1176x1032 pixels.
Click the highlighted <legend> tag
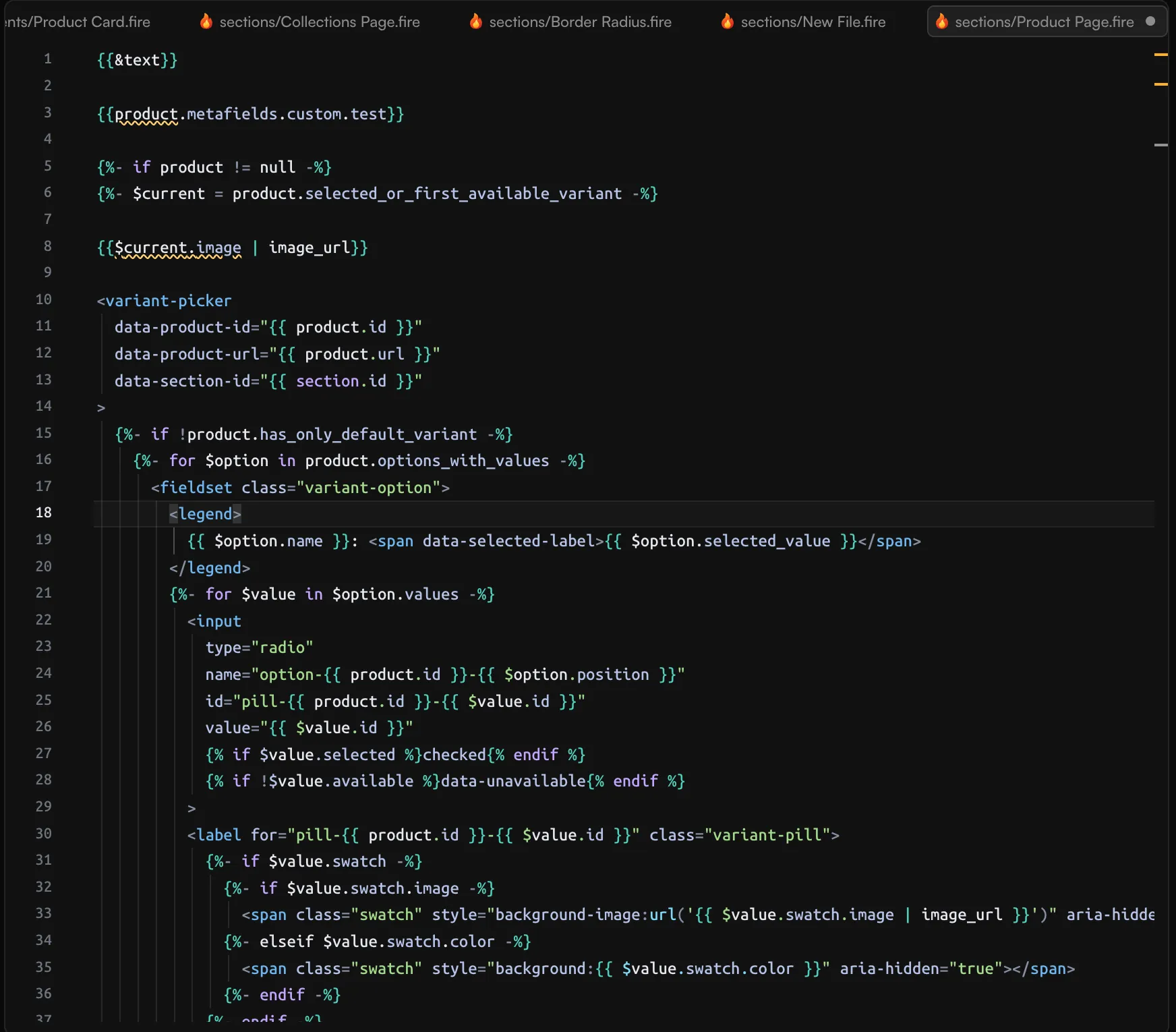(205, 514)
